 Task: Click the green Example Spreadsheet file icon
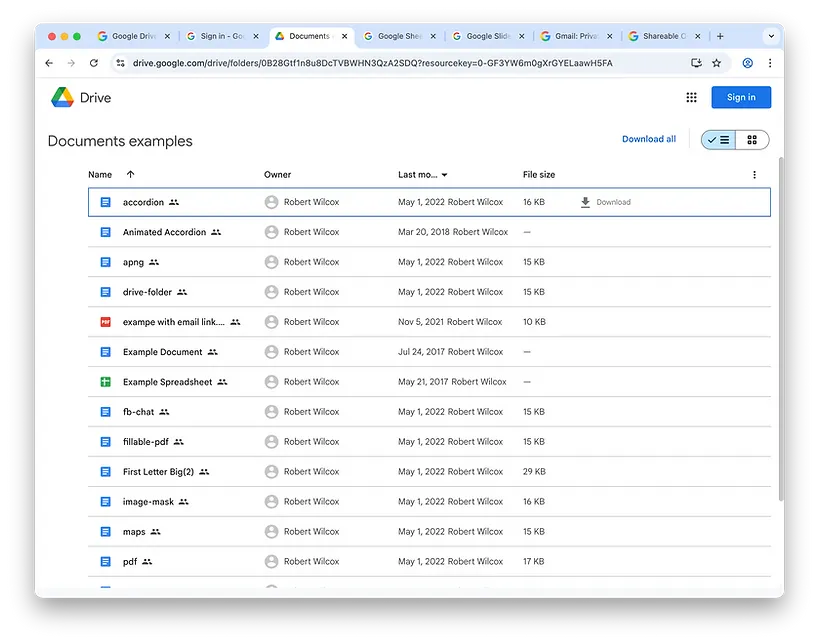105,382
